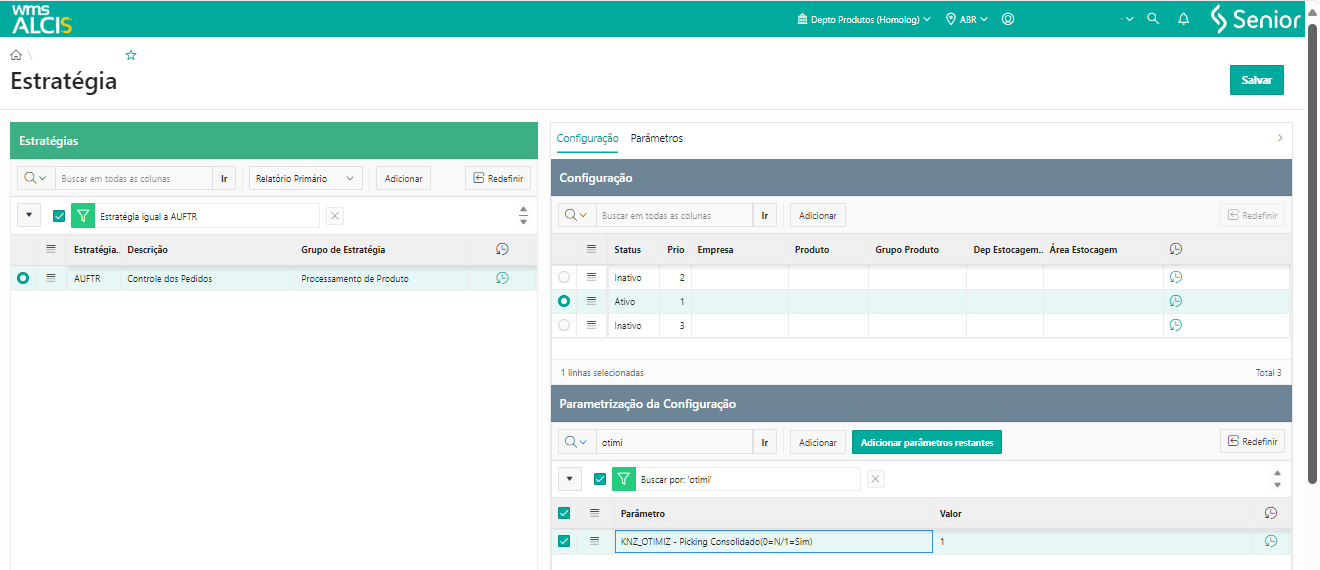Open history column header in Configuração table
Viewport: 1320px width, 570px height.
coord(1176,249)
